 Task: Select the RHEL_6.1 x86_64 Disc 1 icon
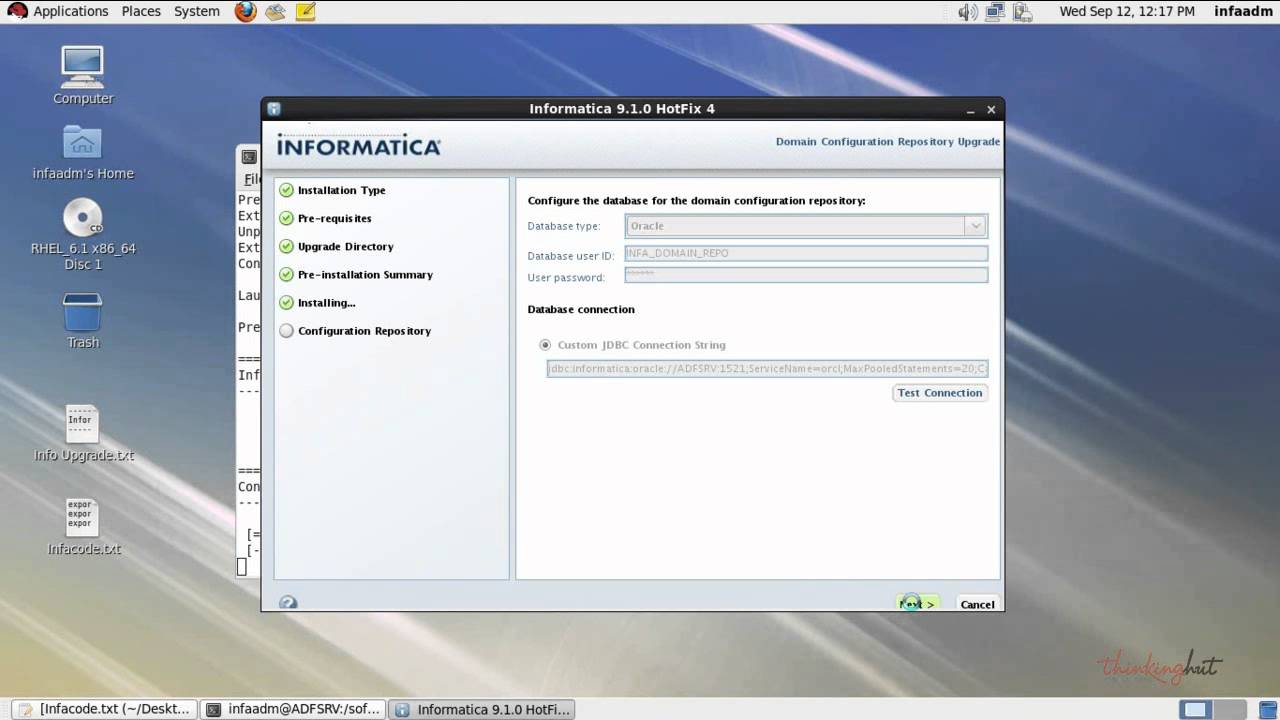(x=83, y=218)
